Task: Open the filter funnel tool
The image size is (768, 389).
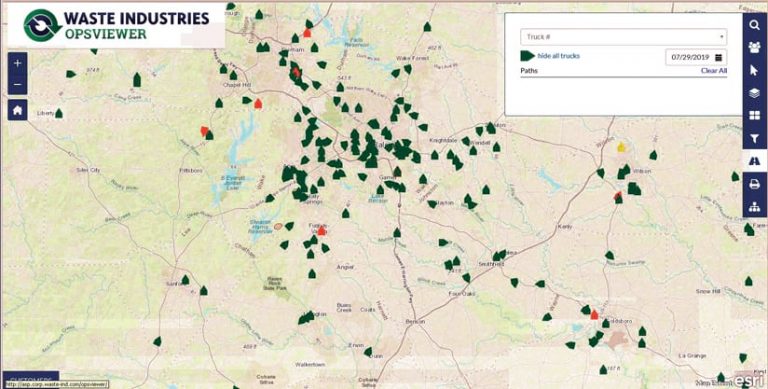Action: click(x=754, y=138)
